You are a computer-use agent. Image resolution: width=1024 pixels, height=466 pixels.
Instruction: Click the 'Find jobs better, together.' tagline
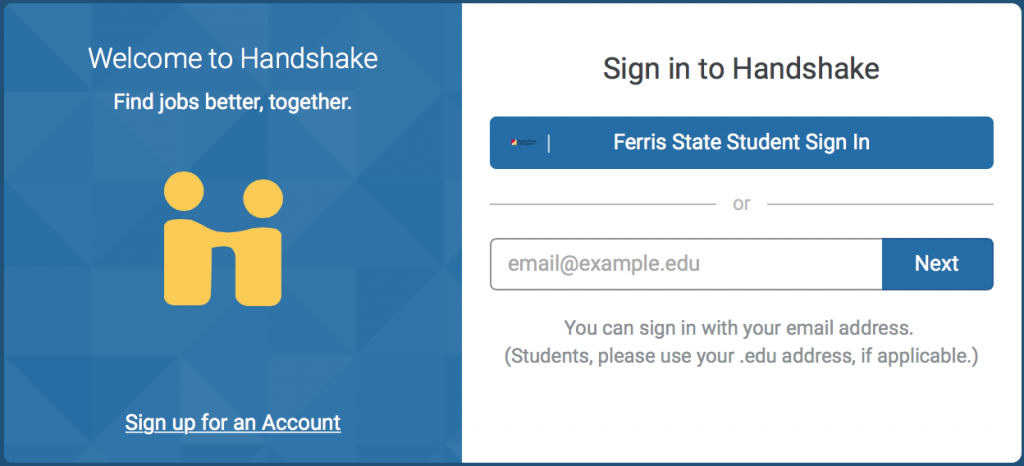pyautogui.click(x=233, y=102)
